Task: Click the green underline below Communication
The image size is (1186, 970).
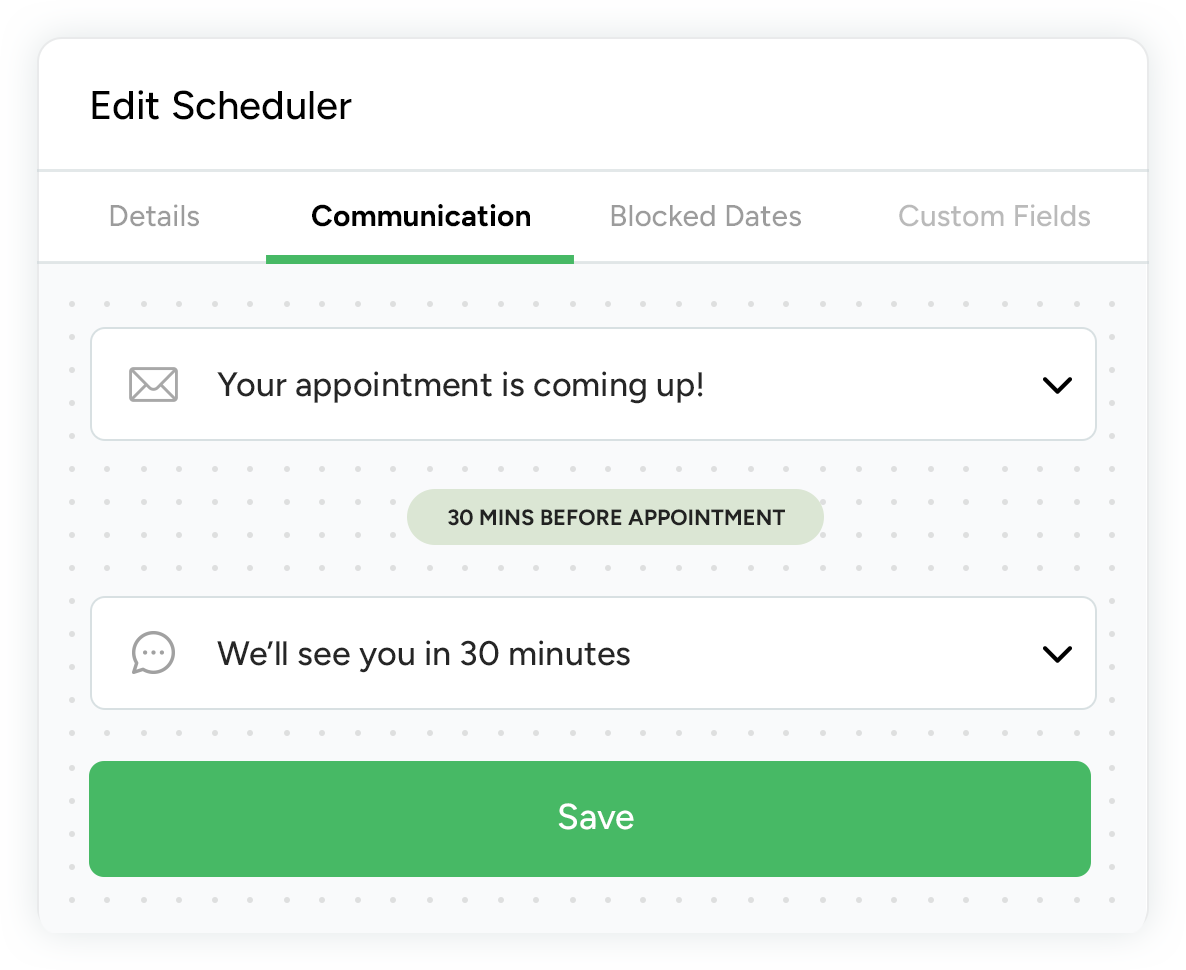Action: click(x=420, y=259)
